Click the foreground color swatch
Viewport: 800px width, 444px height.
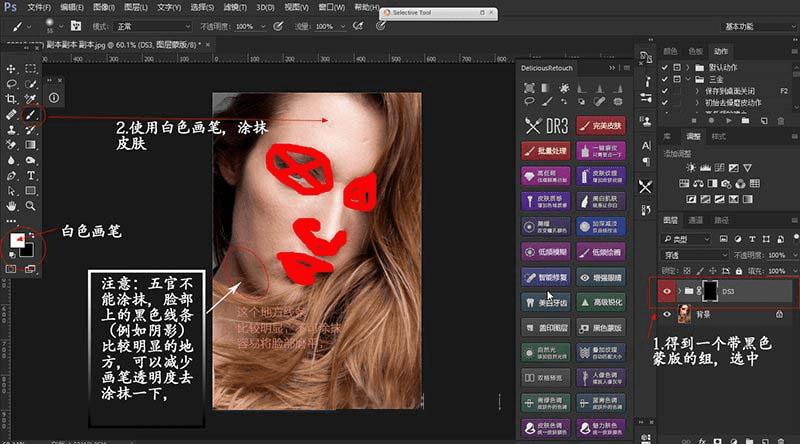pyautogui.click(x=15, y=241)
